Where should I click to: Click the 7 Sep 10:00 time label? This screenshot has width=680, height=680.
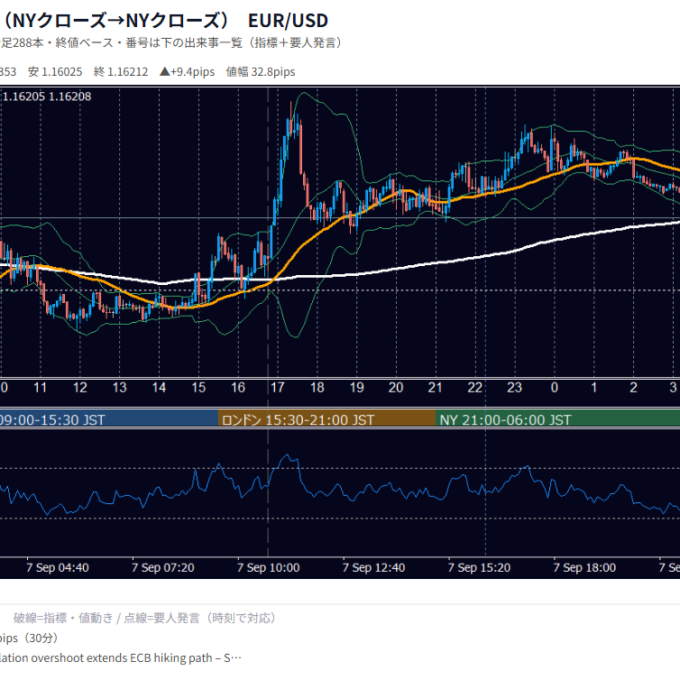click(x=268, y=568)
